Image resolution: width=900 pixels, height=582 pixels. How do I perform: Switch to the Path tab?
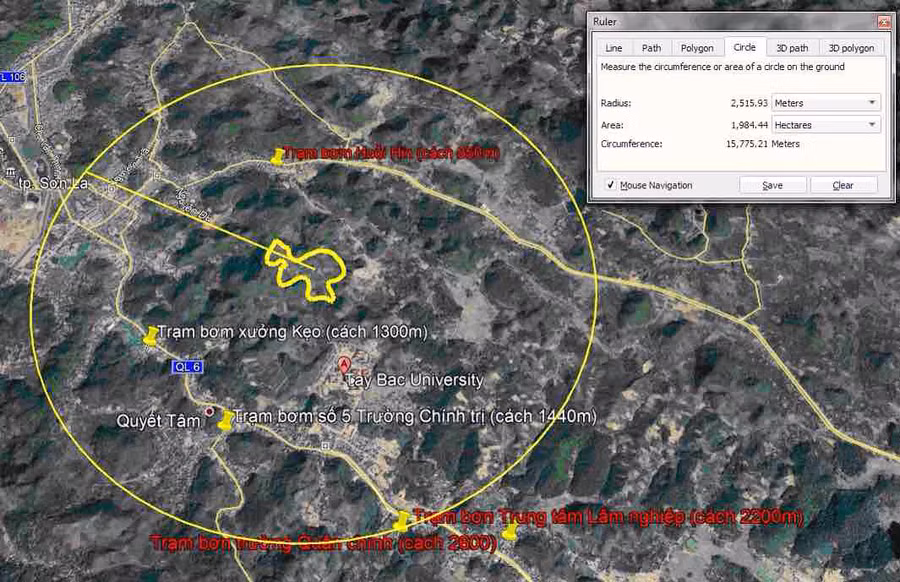coord(651,48)
